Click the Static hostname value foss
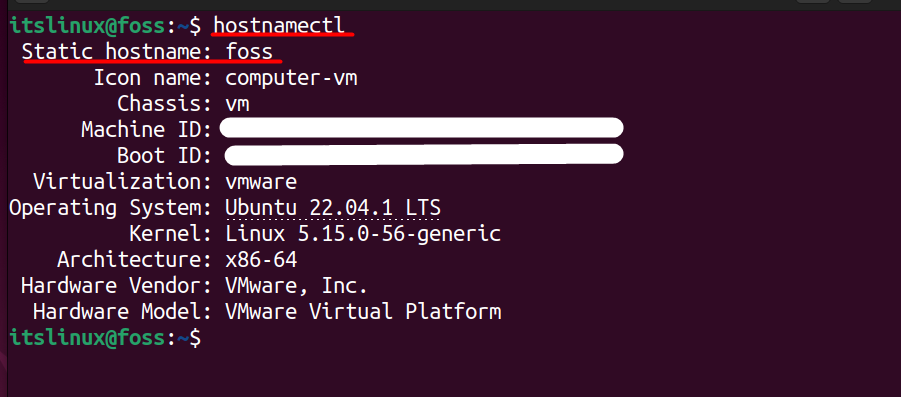Screen dimensions: 901x397 coord(249,52)
